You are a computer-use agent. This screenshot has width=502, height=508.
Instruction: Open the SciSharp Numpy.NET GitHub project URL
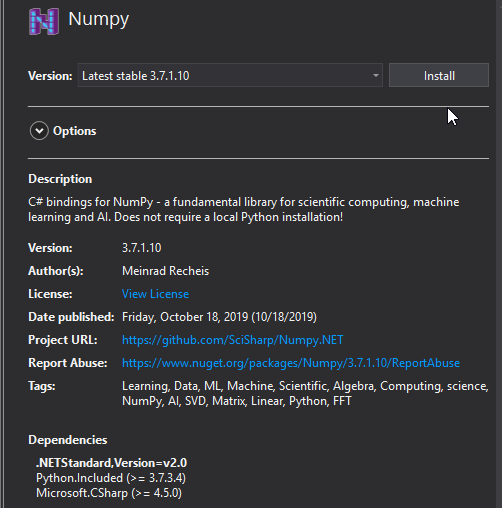(x=233, y=340)
